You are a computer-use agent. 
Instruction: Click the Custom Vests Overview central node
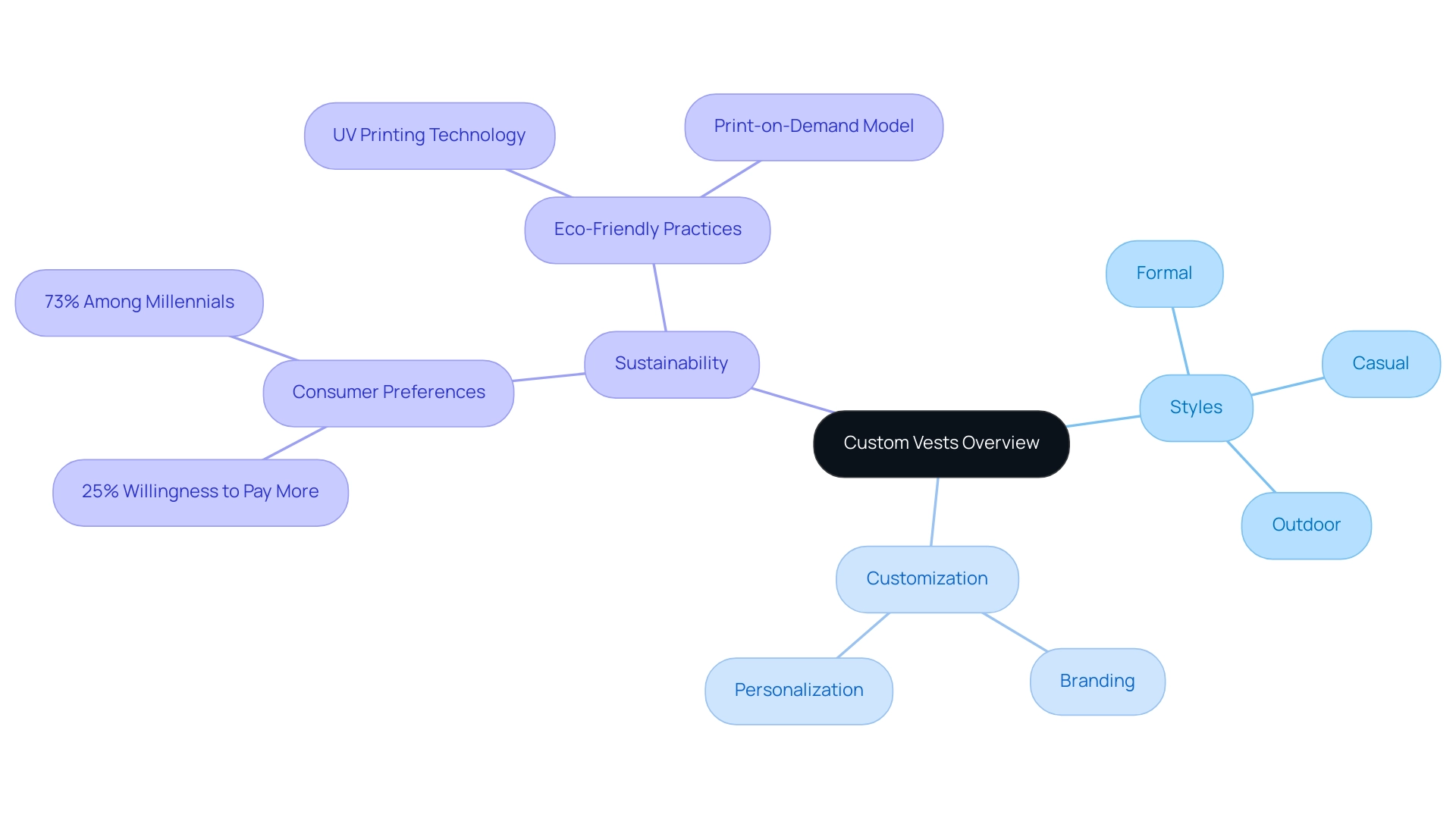pos(940,442)
